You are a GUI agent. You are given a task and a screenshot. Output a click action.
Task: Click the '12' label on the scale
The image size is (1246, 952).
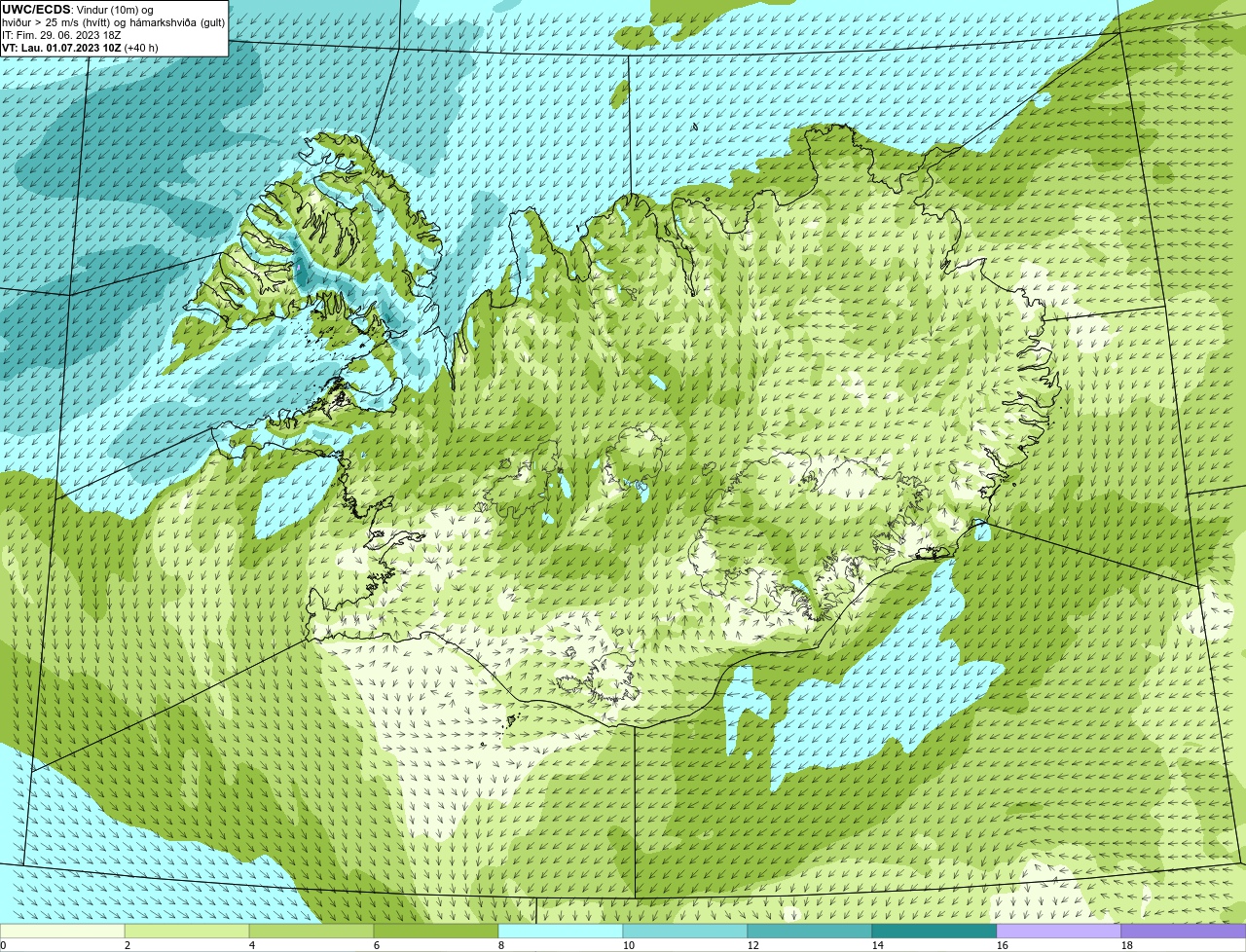point(753,945)
